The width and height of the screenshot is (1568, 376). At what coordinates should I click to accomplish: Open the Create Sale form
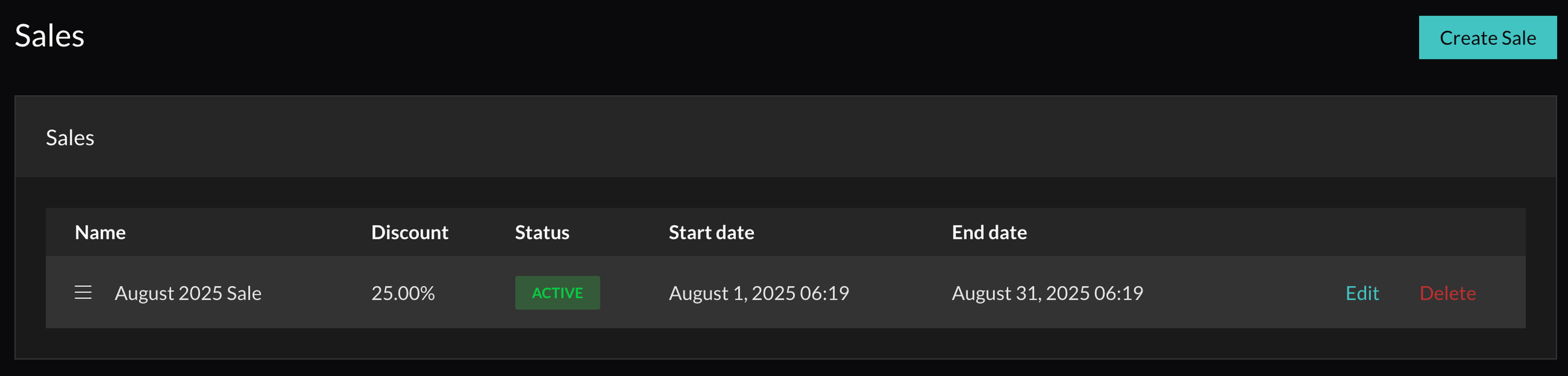pyautogui.click(x=1487, y=37)
